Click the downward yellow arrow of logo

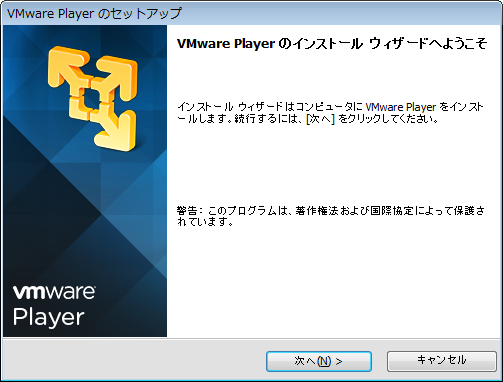click(x=115, y=132)
